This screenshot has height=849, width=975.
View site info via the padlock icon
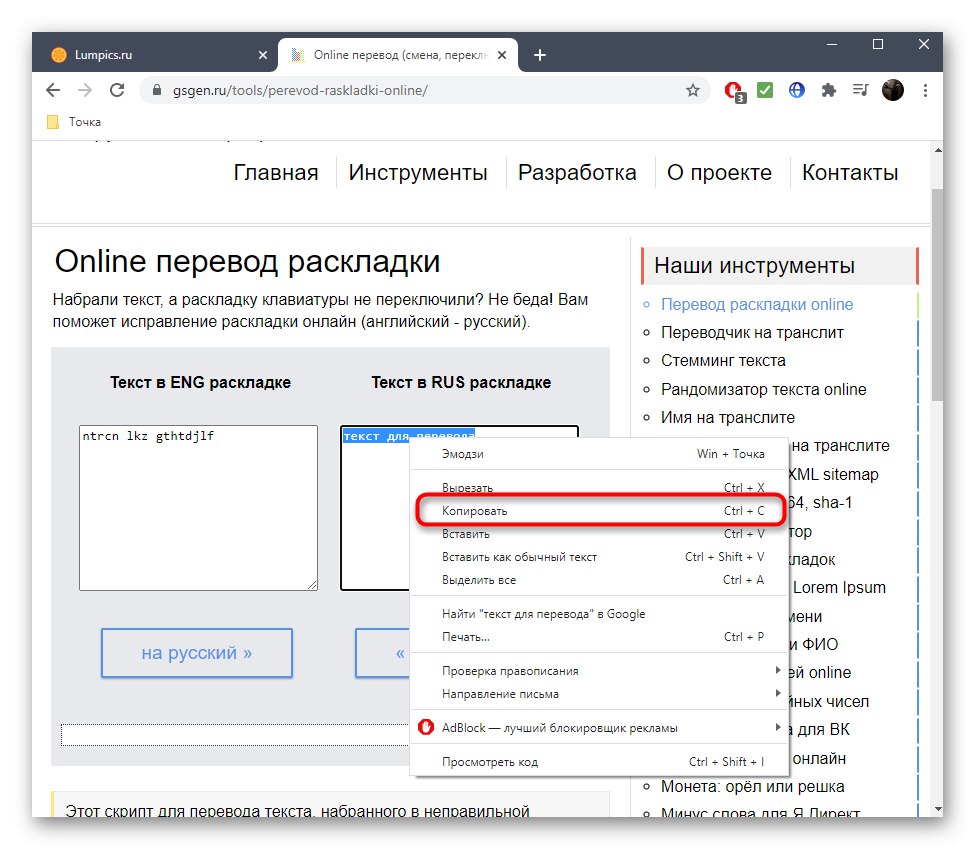(x=157, y=90)
